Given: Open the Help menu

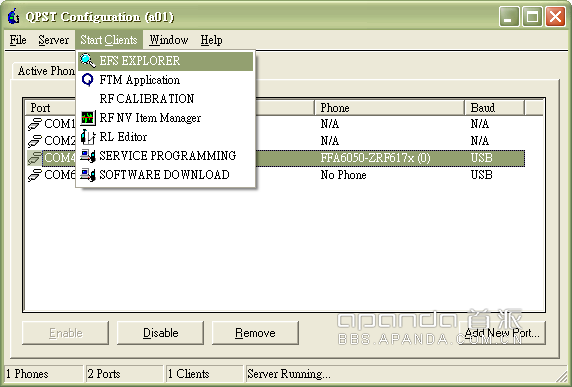Looking at the screenshot, I should (x=211, y=40).
